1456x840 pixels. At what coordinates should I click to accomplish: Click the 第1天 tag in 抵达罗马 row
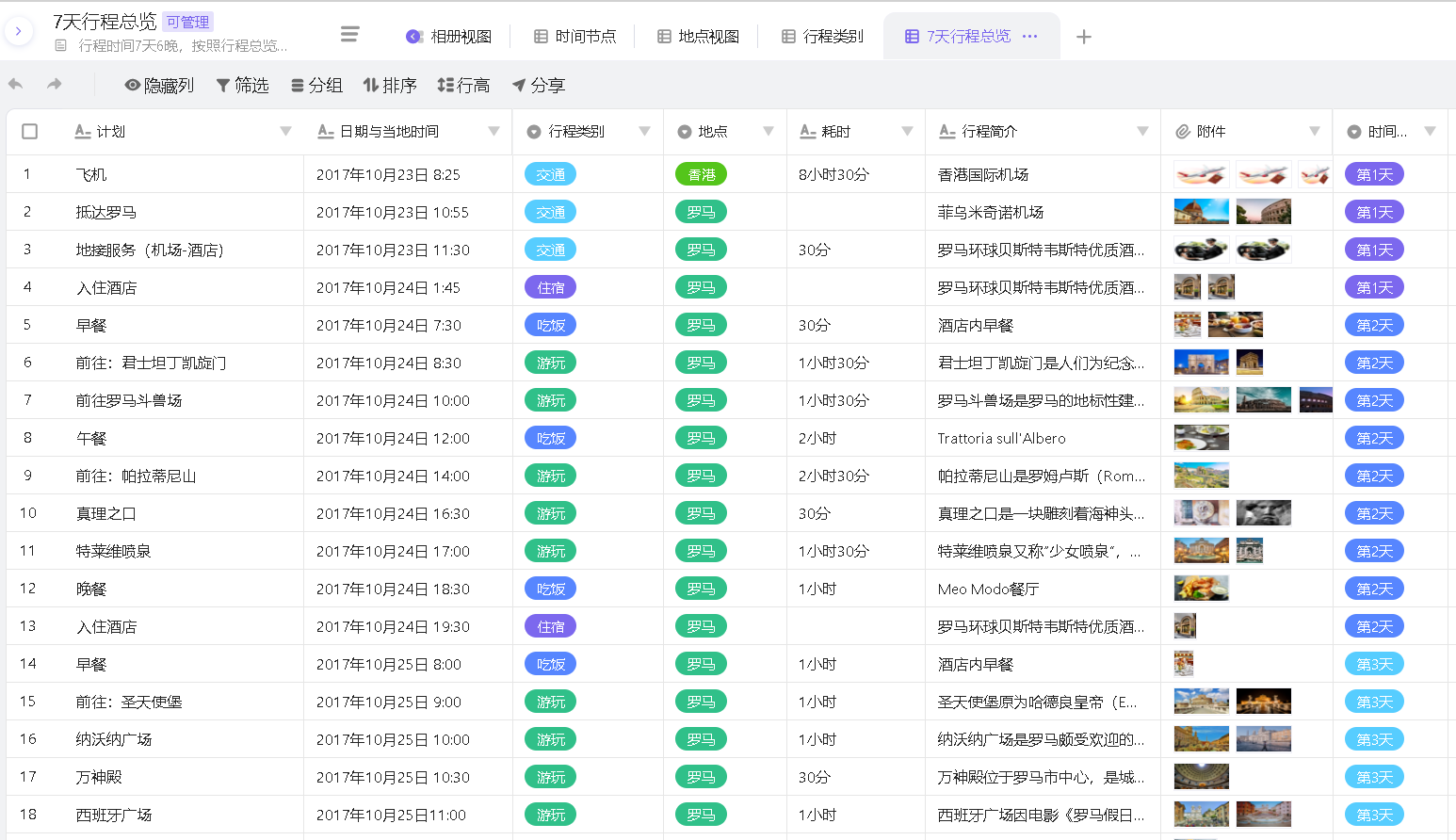point(1374,212)
